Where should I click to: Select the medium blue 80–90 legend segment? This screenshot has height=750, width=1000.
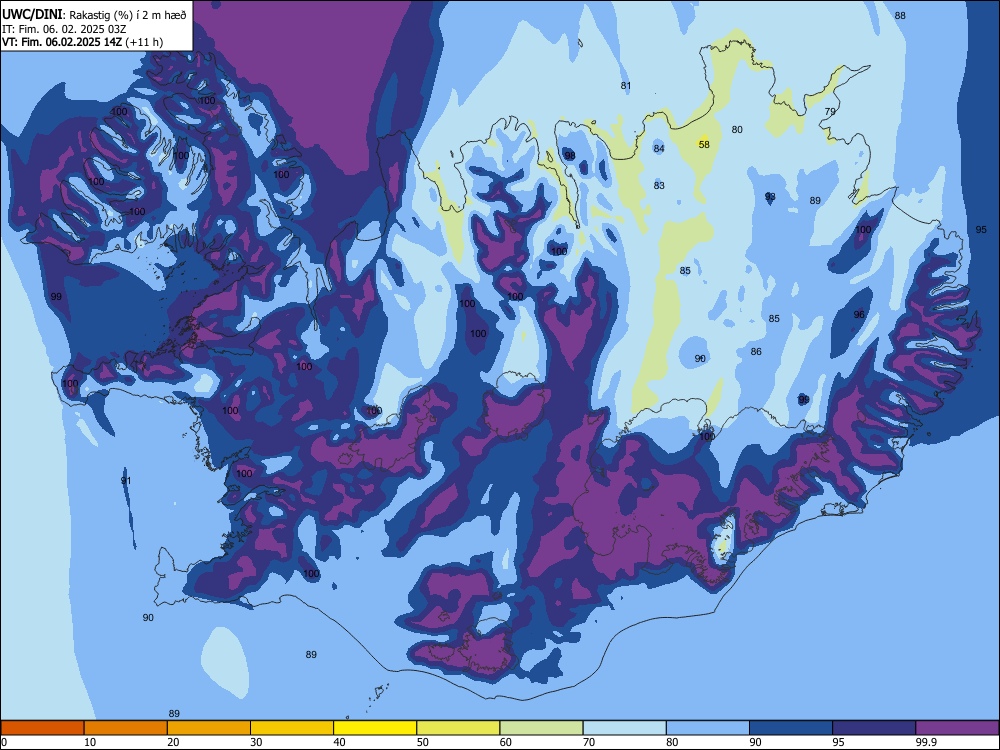click(708, 728)
